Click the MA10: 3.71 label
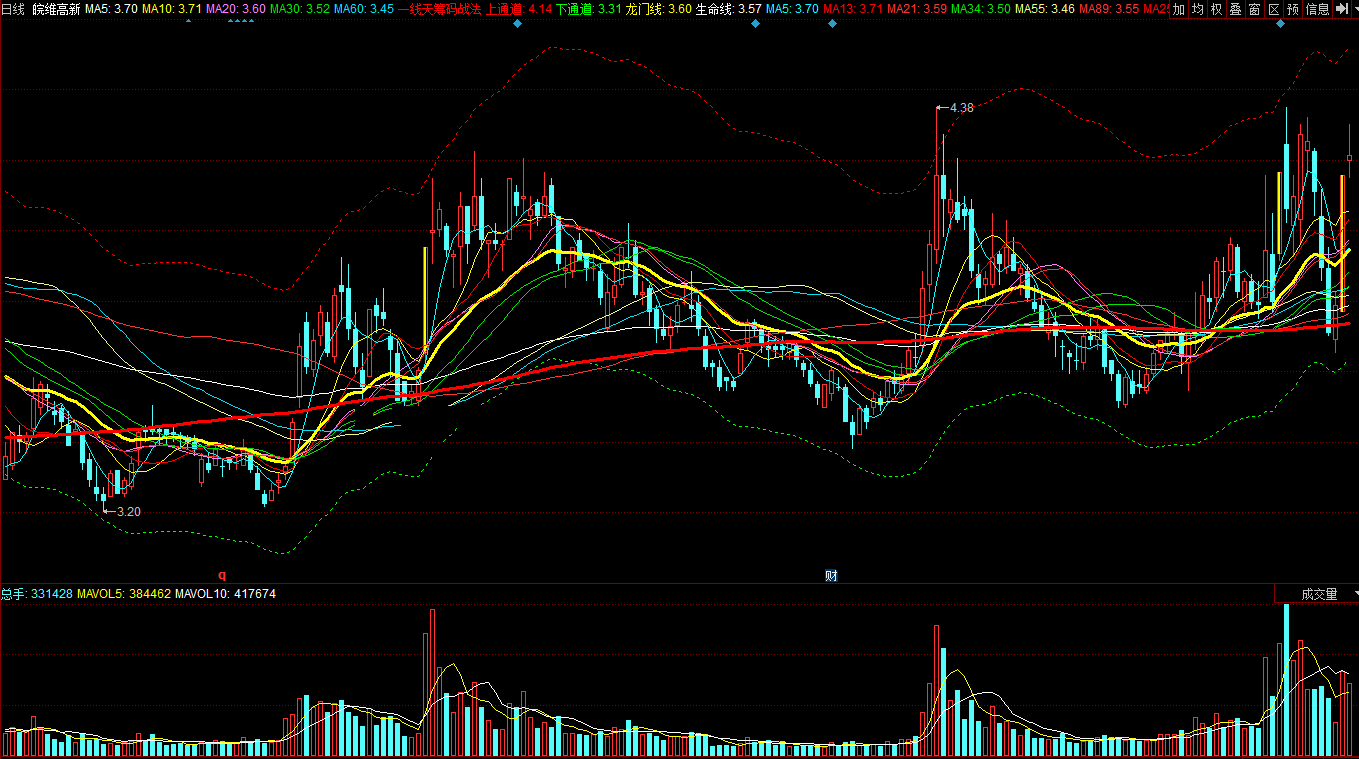The image size is (1359, 759). [x=171, y=9]
